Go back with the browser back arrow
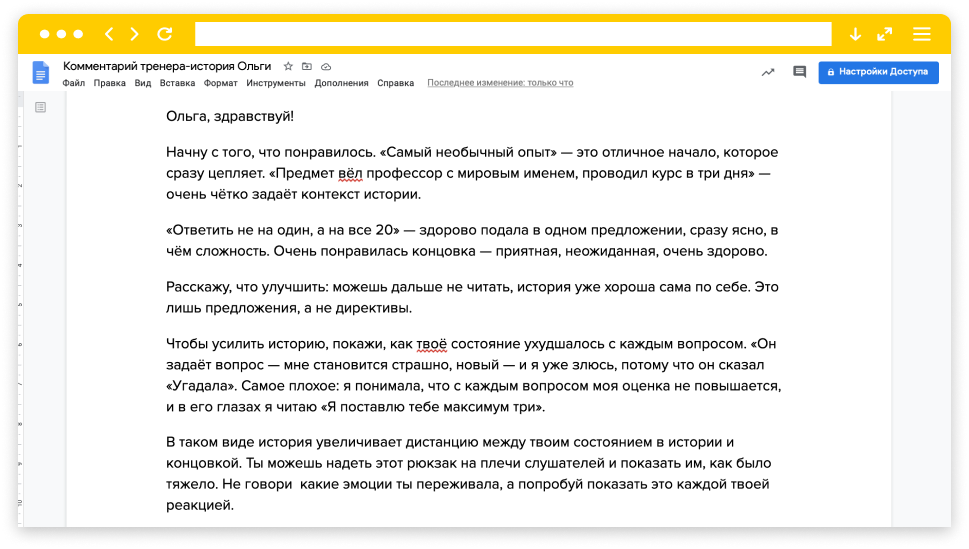 (x=109, y=34)
